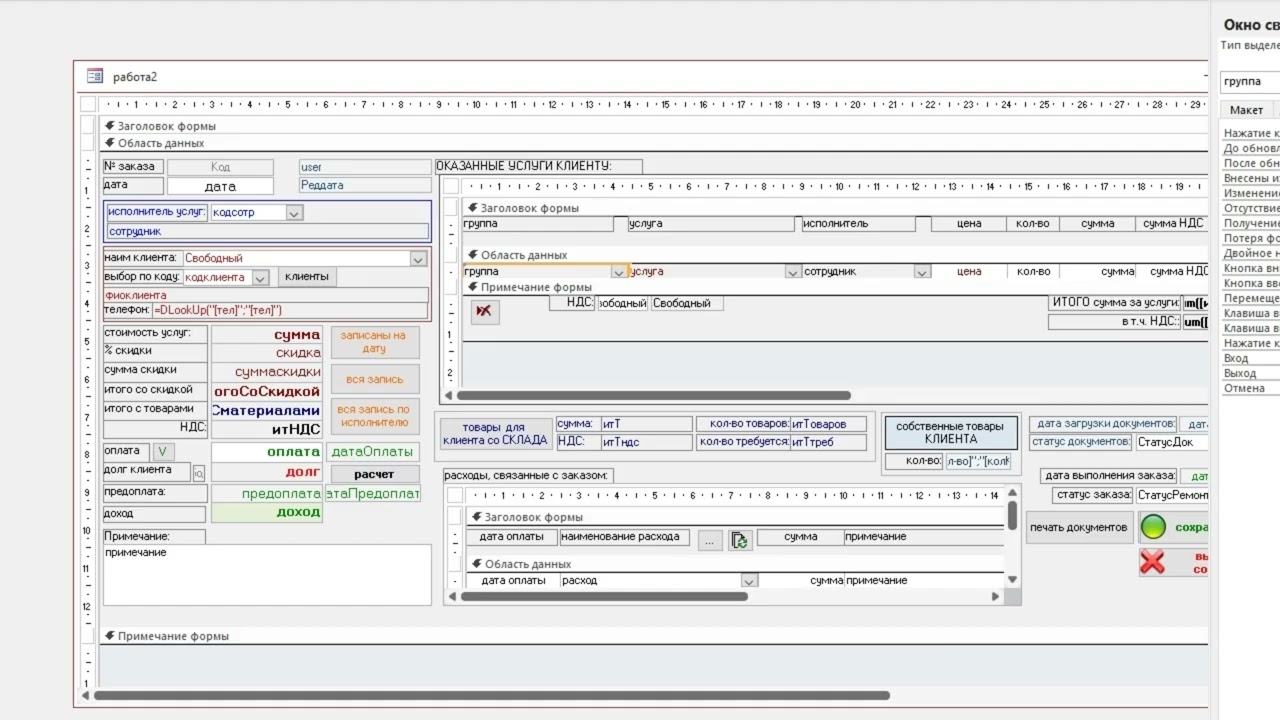Viewport: 1280px width, 720px height.
Task: Click the Вход event row in property sheet
Action: tap(1250, 358)
